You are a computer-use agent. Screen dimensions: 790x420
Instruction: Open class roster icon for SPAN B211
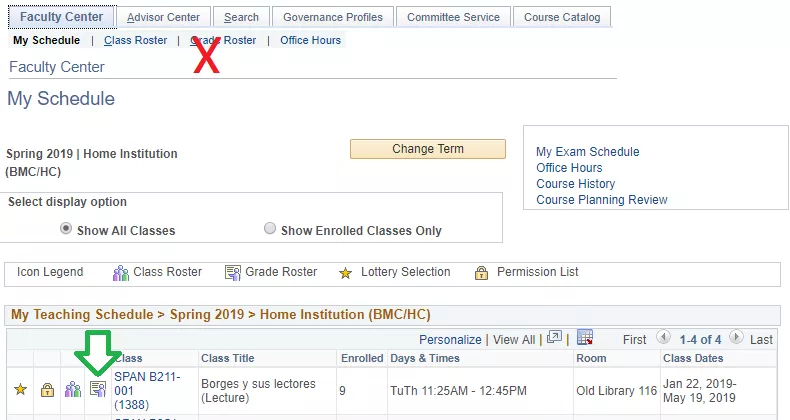pos(73,389)
